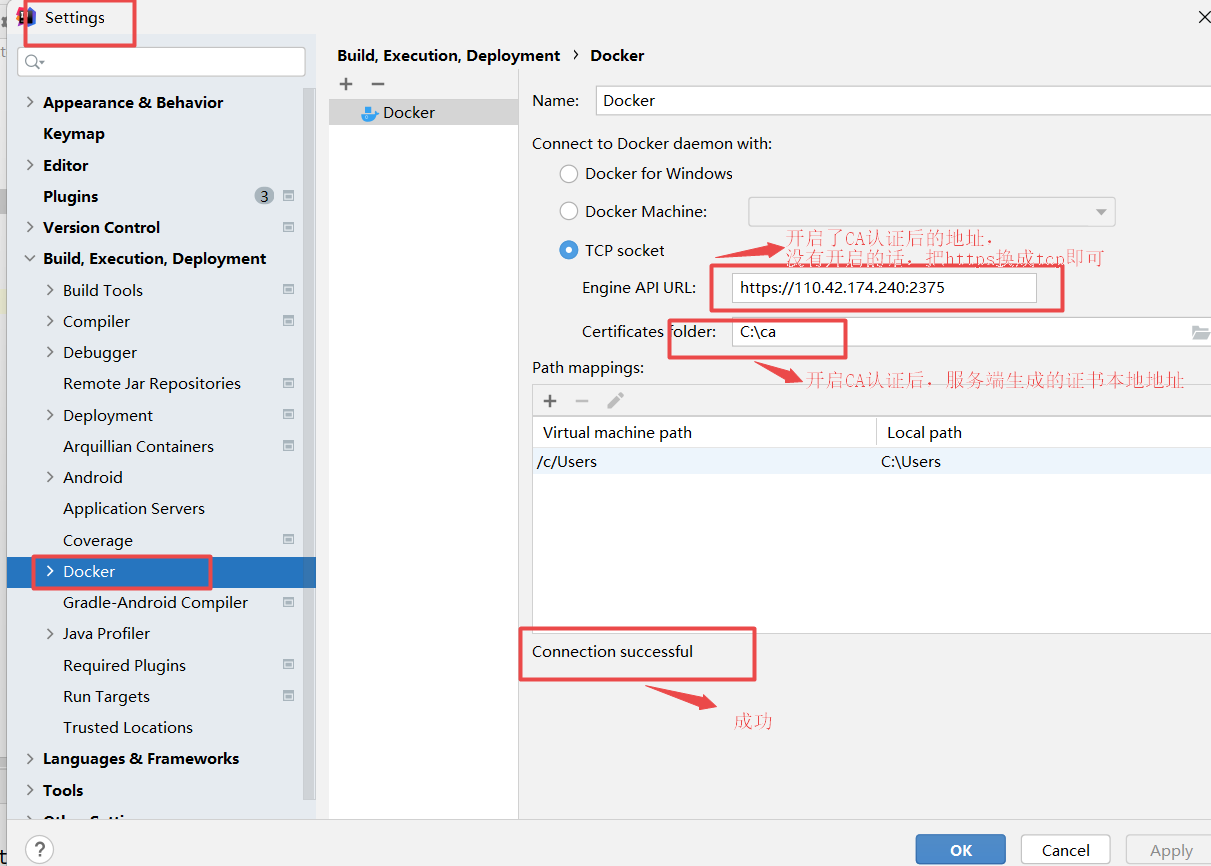This screenshot has height=866, width=1211.
Task: Click project-level icon next to Coverage
Action: click(x=288, y=540)
